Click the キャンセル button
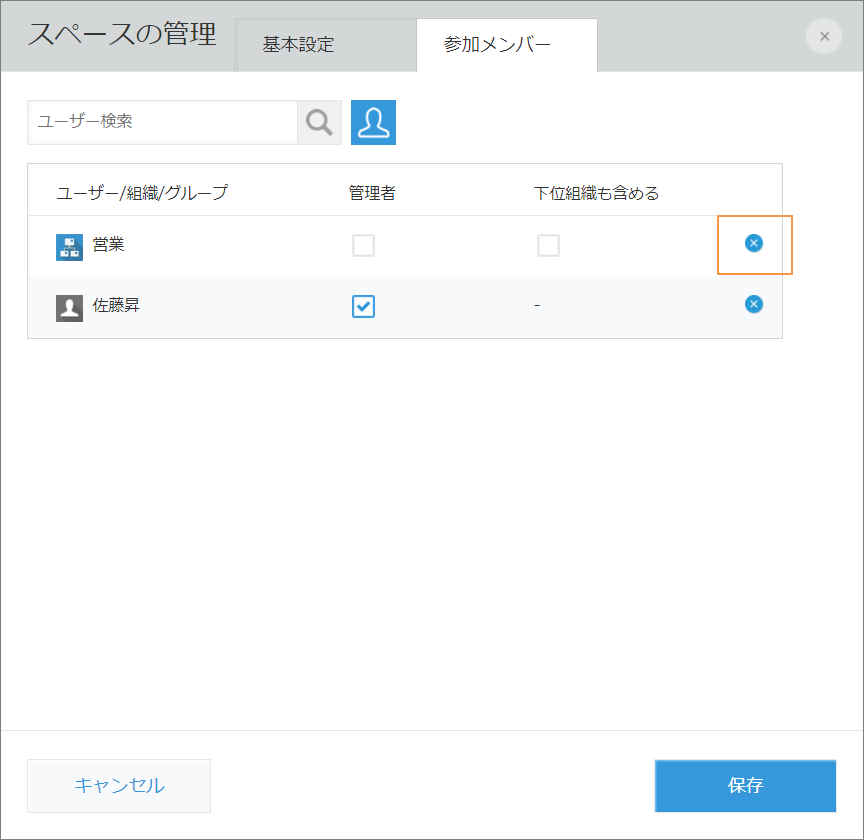Viewport: 864px width, 840px height. pos(118,786)
